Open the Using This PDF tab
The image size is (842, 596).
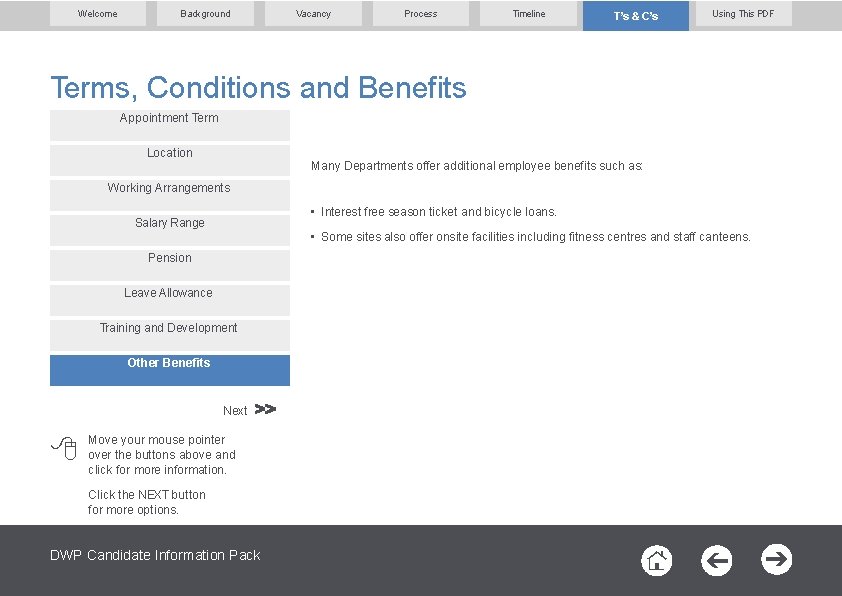[742, 14]
